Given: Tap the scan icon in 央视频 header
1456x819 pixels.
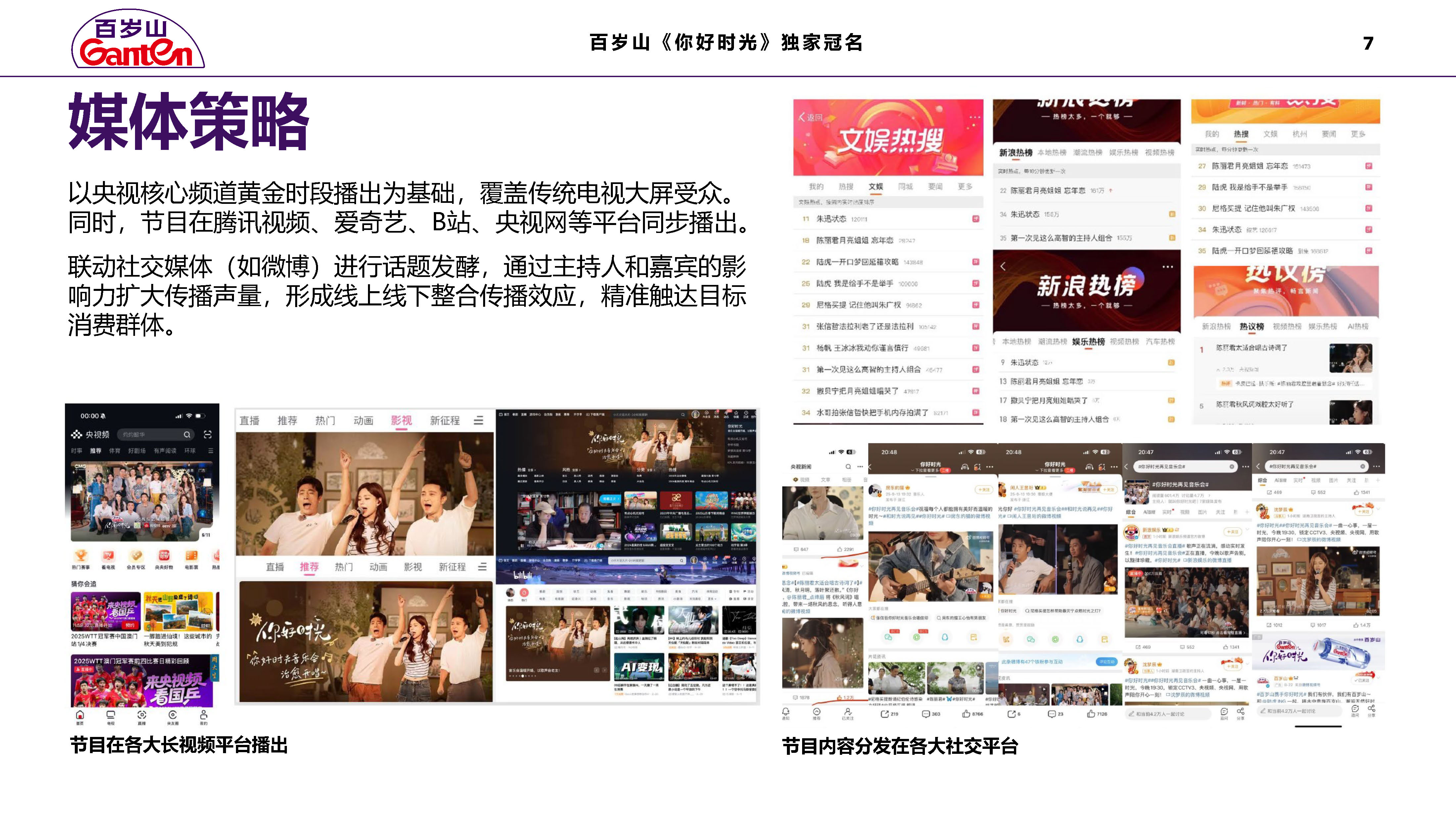Looking at the screenshot, I should coord(207,434).
